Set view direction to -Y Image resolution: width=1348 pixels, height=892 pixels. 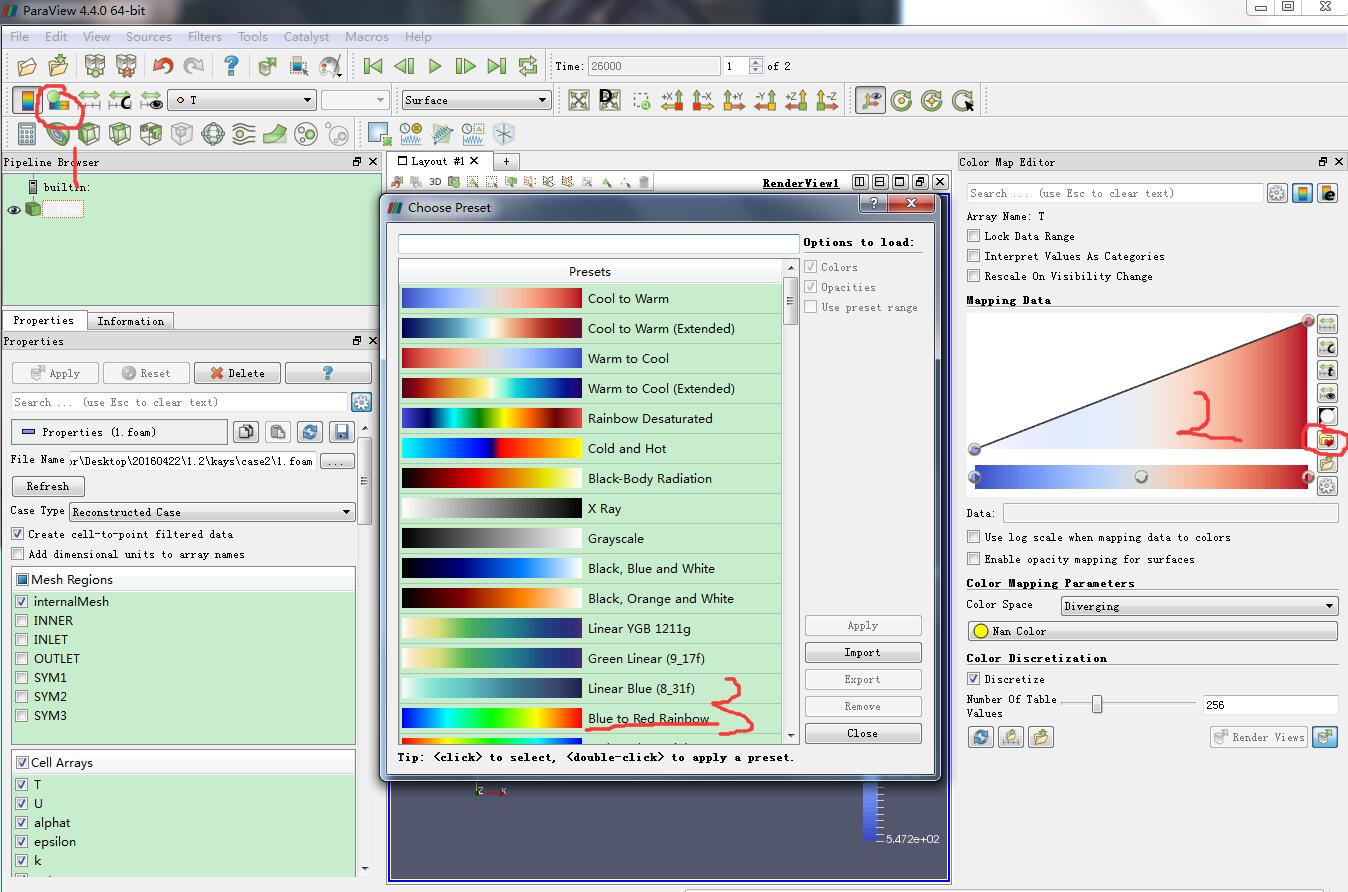765,100
